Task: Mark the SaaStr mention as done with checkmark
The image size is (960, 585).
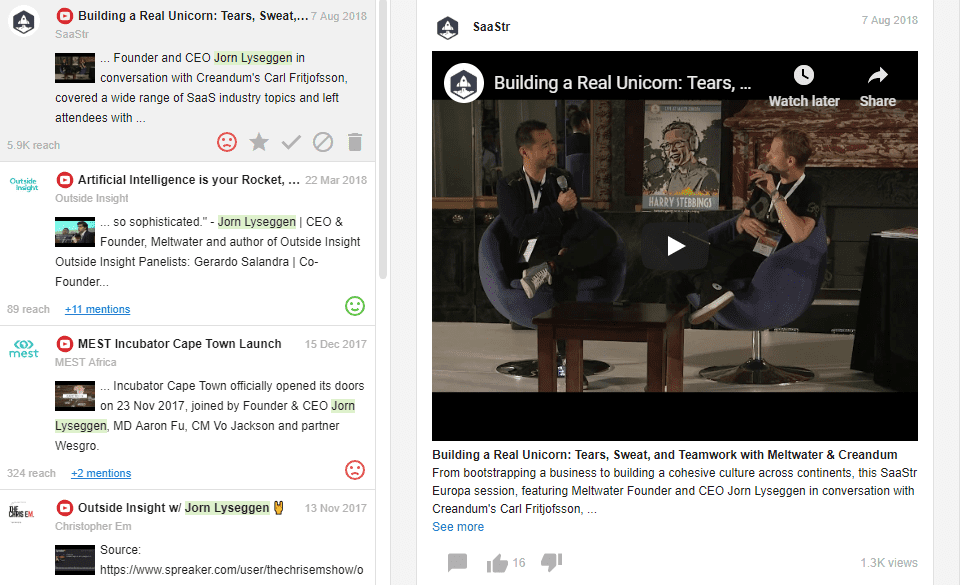Action: pos(291,143)
